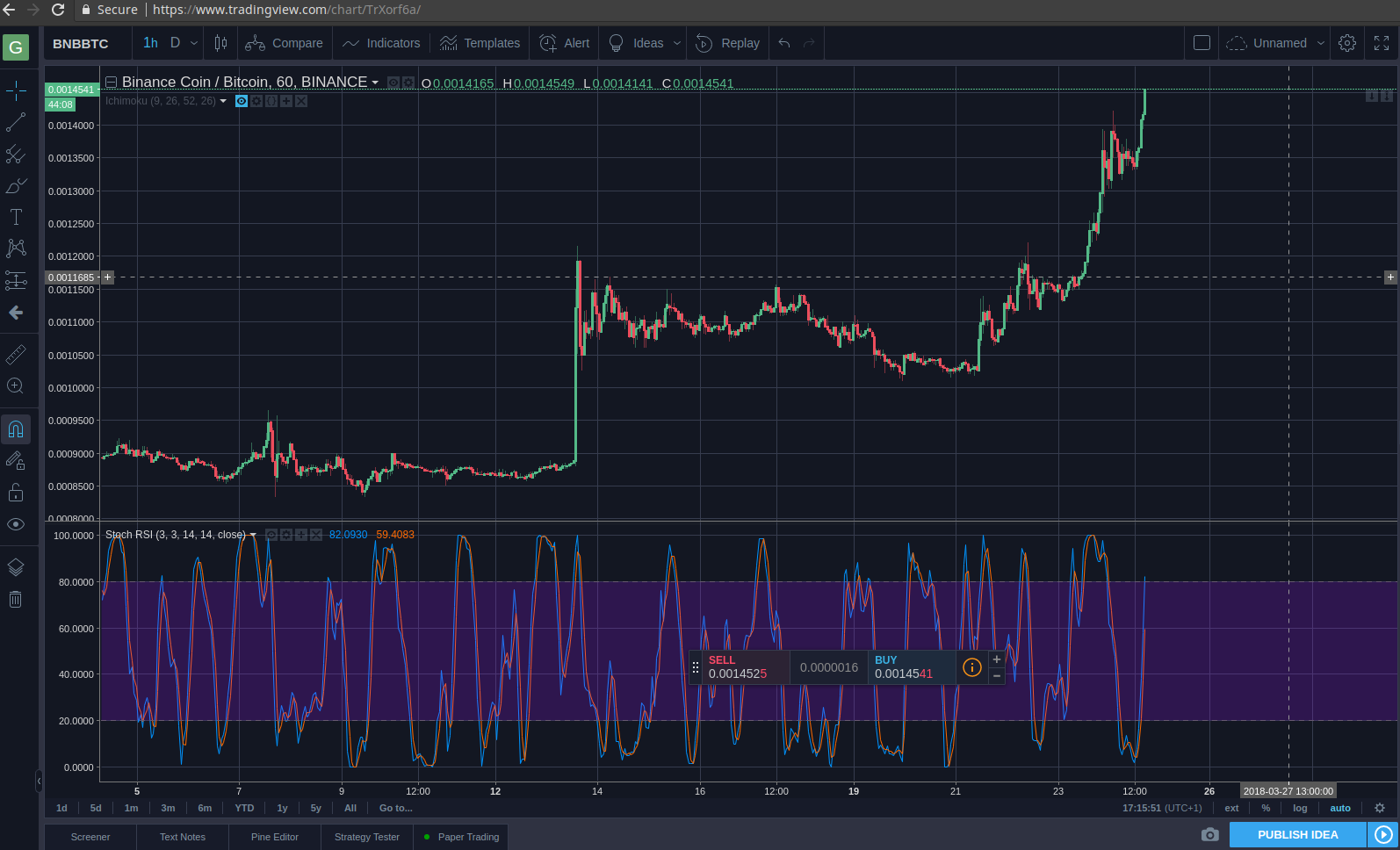Toggle percent scale

click(x=1266, y=808)
